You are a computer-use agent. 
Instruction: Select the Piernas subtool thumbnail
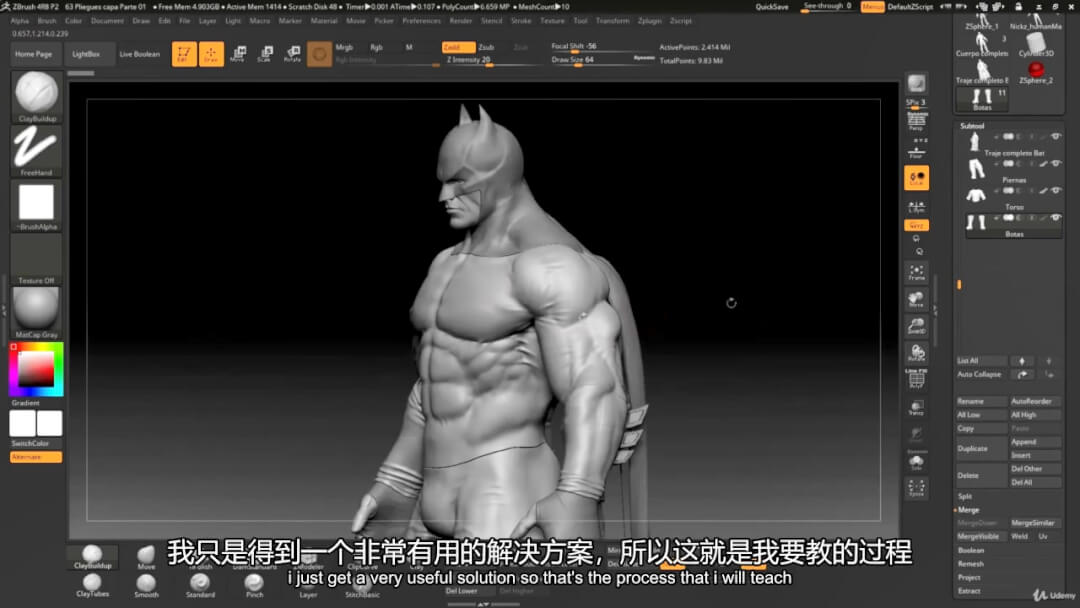975,168
